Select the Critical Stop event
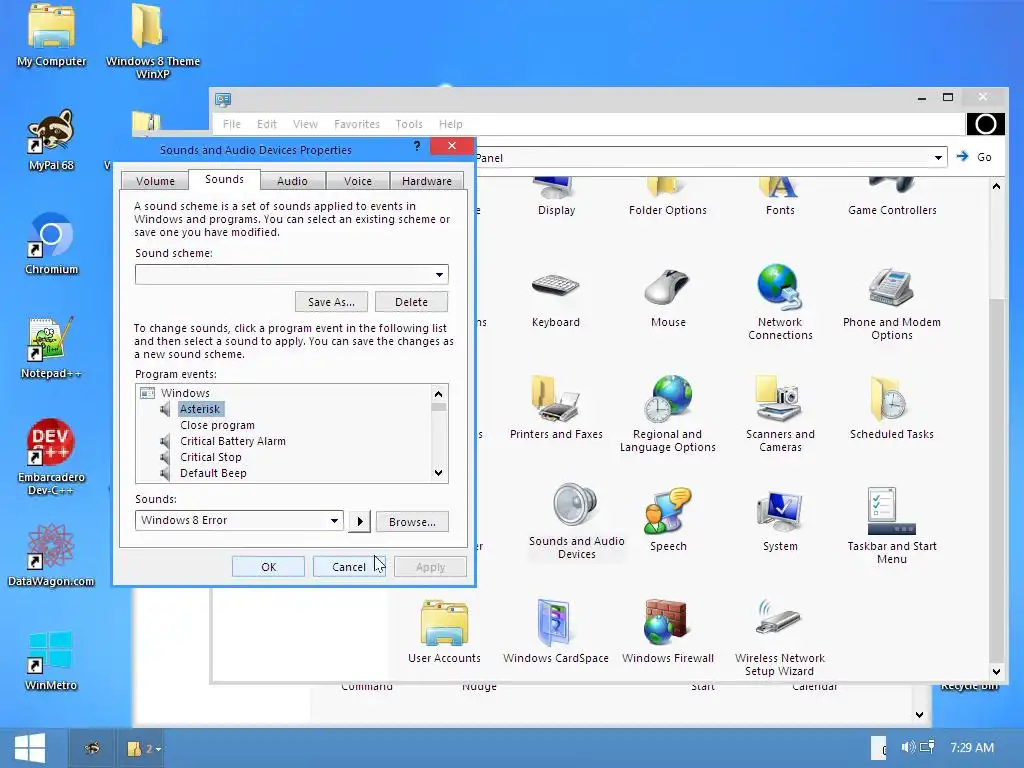 [210, 457]
